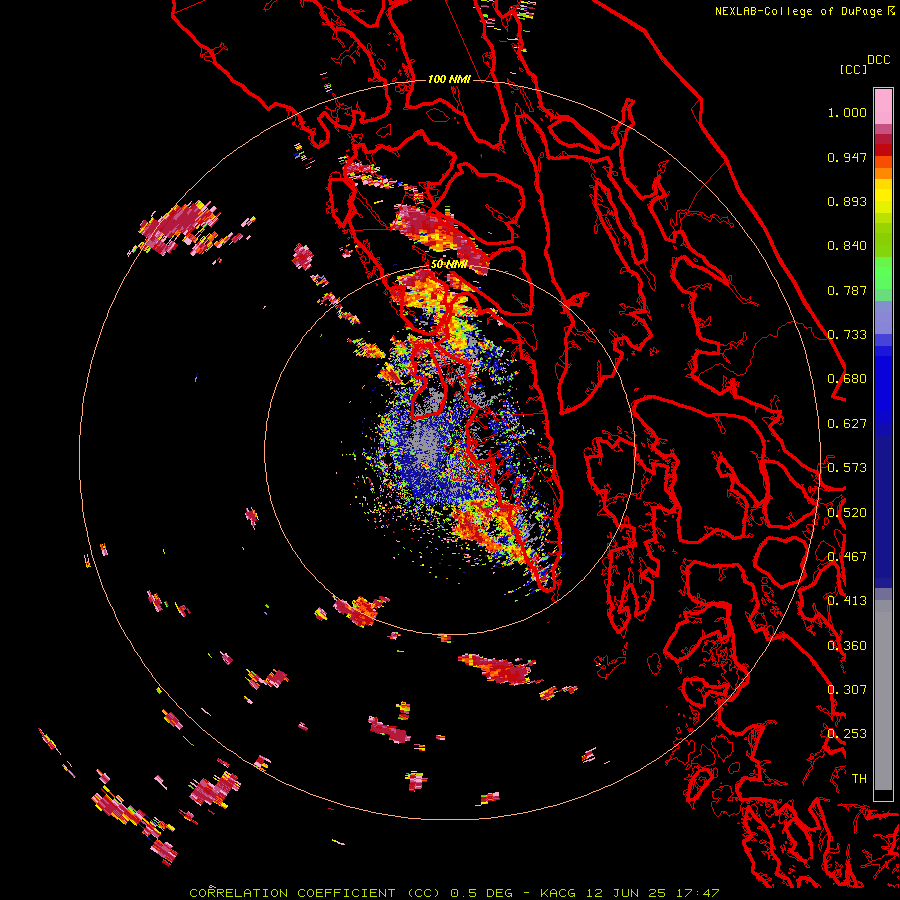
Task: Select the 0.893 legend value
Action: pyautogui.click(x=847, y=201)
